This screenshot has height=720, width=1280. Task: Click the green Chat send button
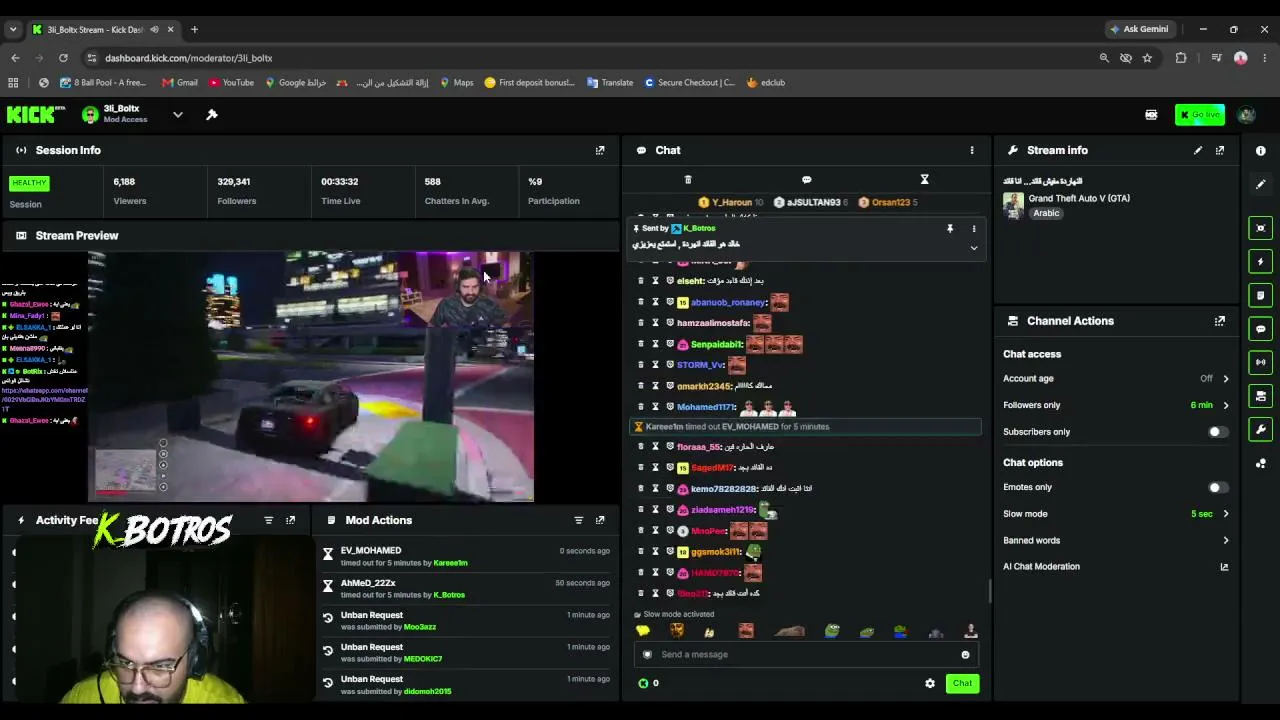[x=962, y=684]
